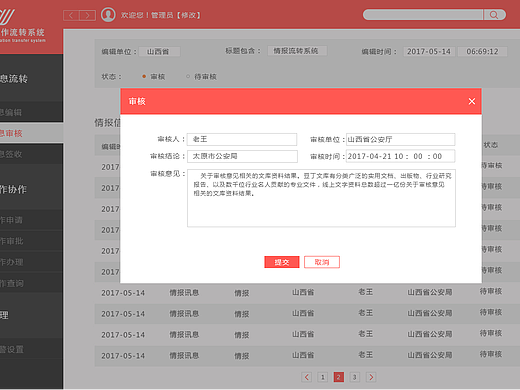Click the 审核单位 input containing 山西省公安厅

coord(400,139)
